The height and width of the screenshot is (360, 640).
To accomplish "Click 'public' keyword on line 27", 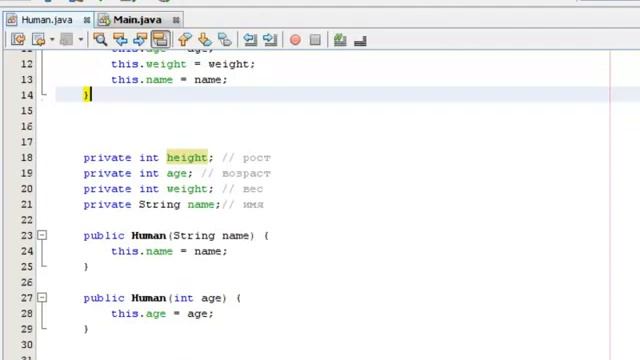I will click(104, 298).
